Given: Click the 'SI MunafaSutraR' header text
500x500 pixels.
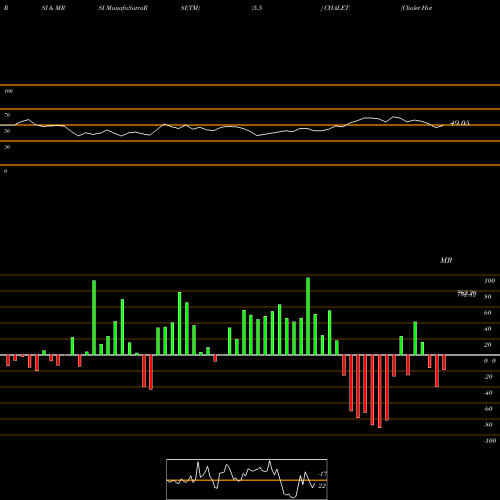Looking at the screenshot, I should (x=123, y=8).
